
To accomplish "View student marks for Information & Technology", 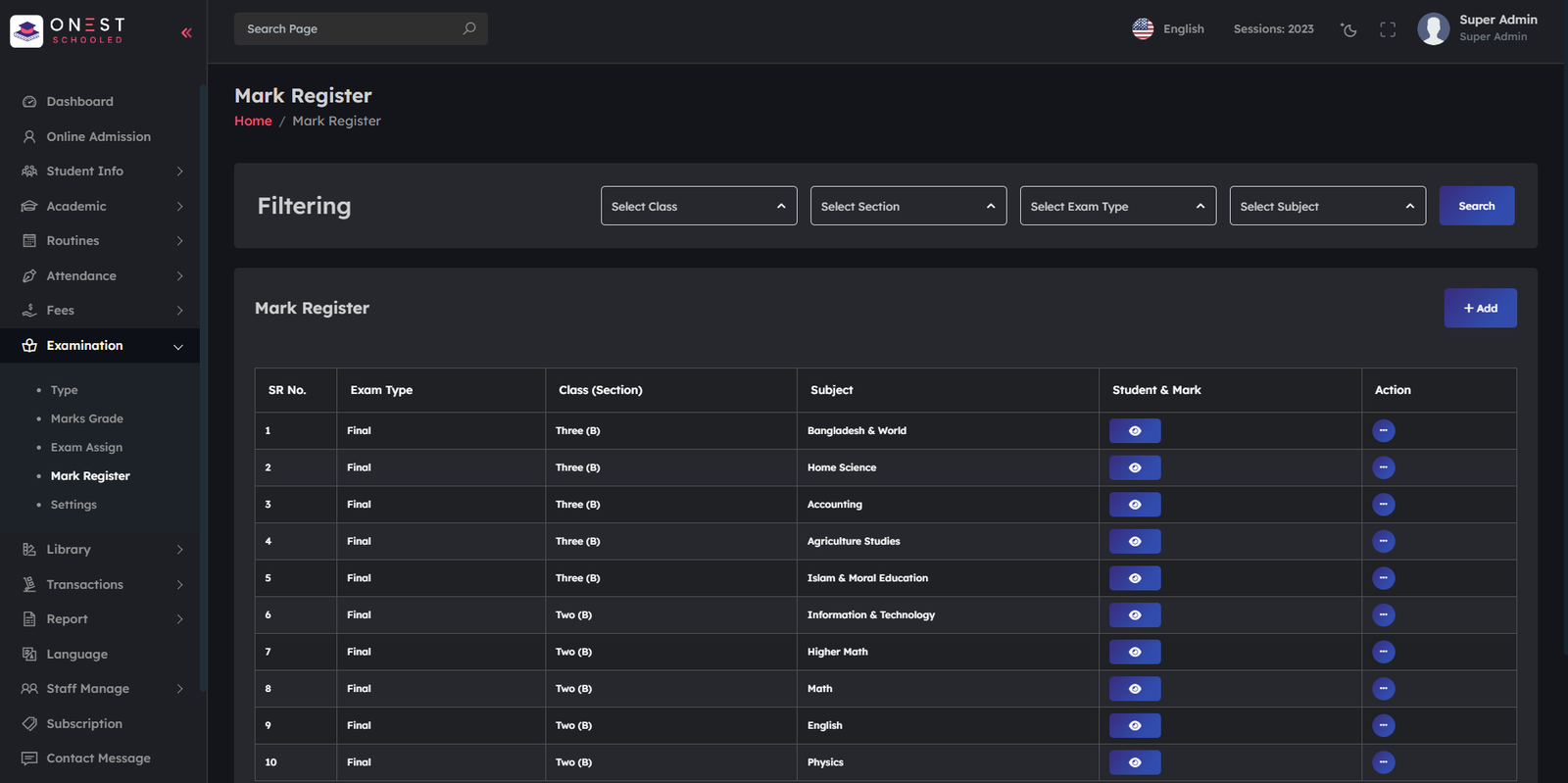I will click(1135, 614).
